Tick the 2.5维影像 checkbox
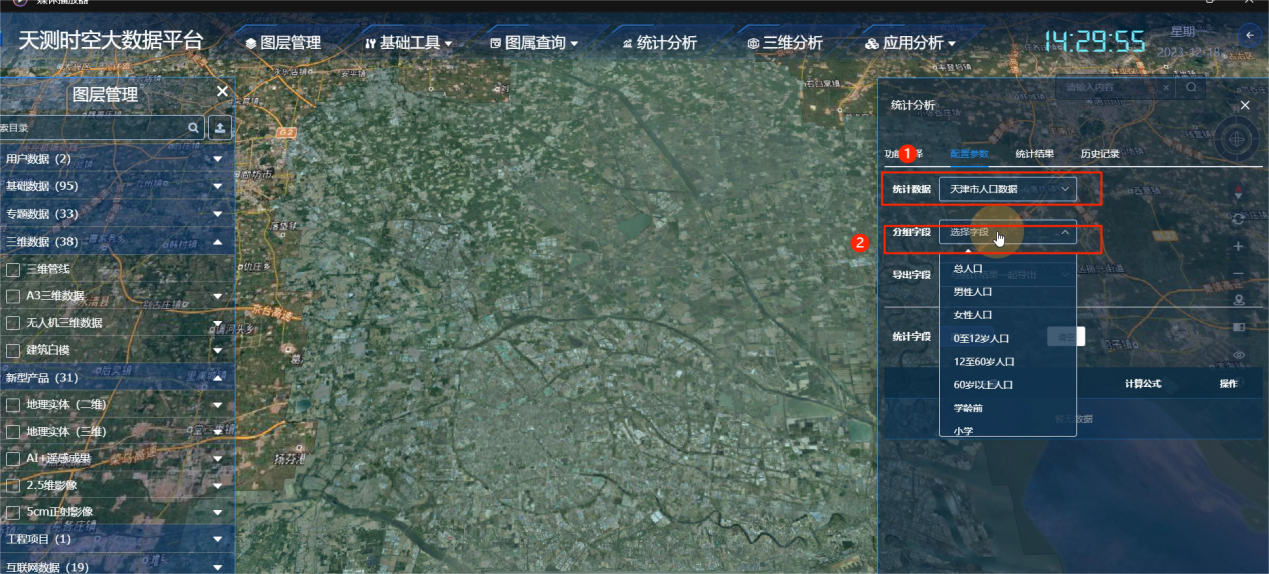Screen dimensions: 1269x574 point(13,485)
